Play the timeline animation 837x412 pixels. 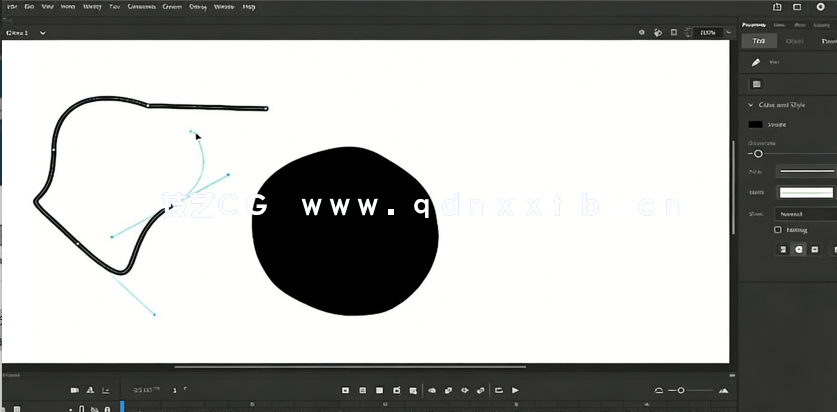515,391
